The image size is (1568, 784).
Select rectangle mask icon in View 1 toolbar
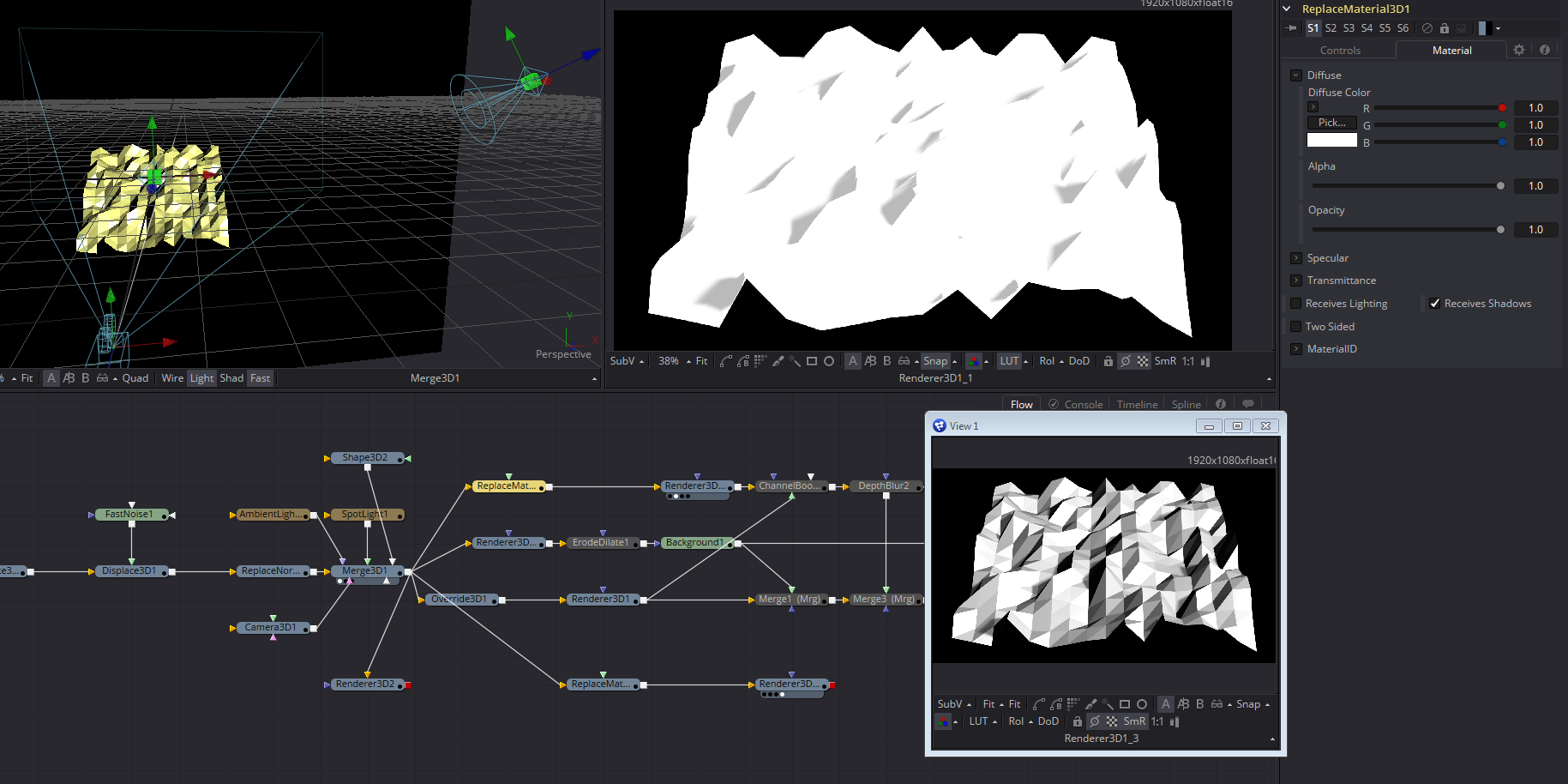(x=1125, y=704)
